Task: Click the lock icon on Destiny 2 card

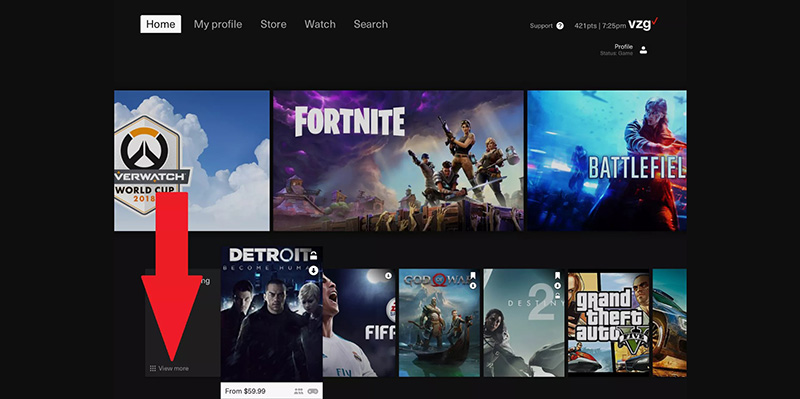Action: [557, 295]
